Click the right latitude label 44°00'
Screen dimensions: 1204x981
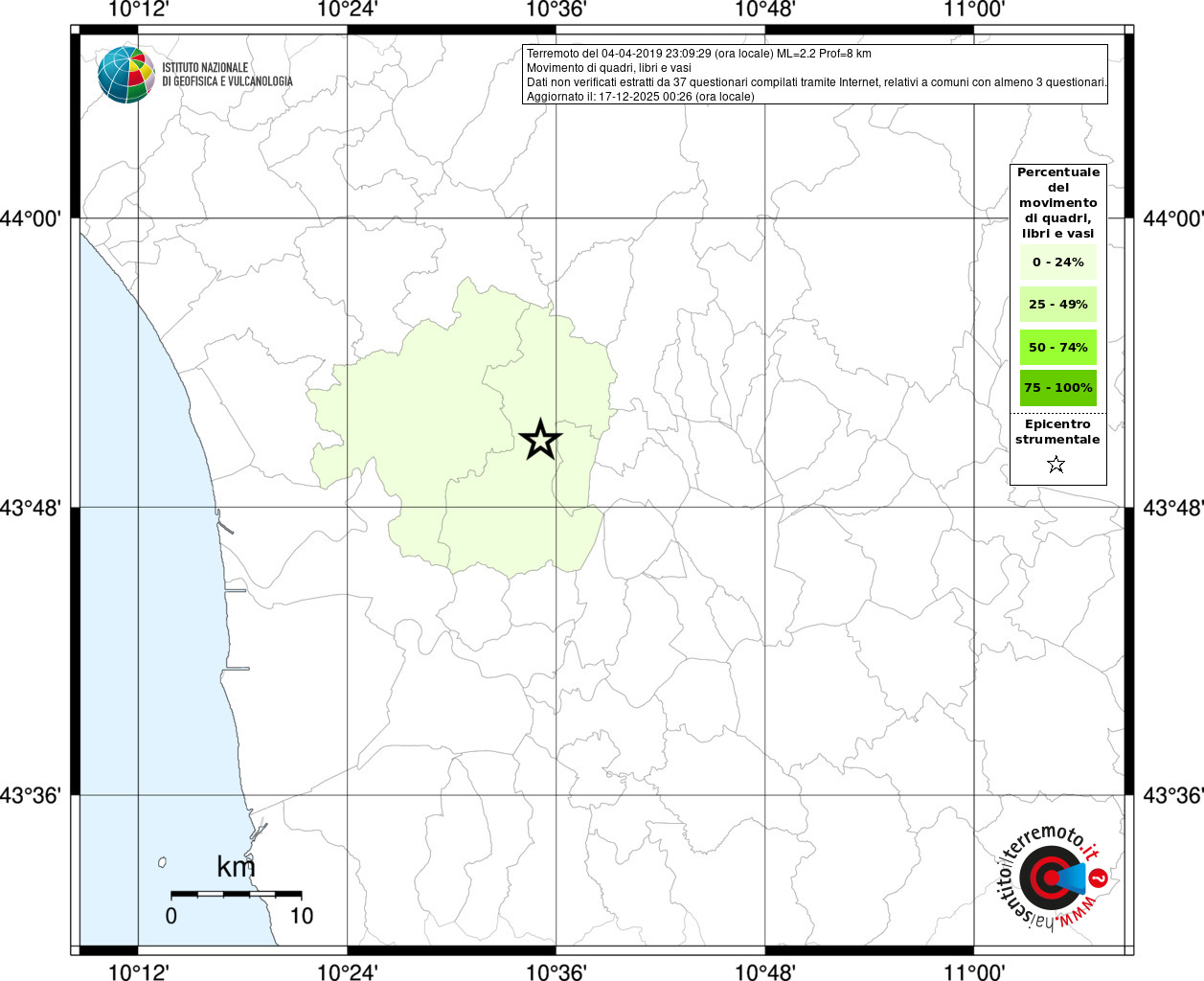click(1173, 218)
